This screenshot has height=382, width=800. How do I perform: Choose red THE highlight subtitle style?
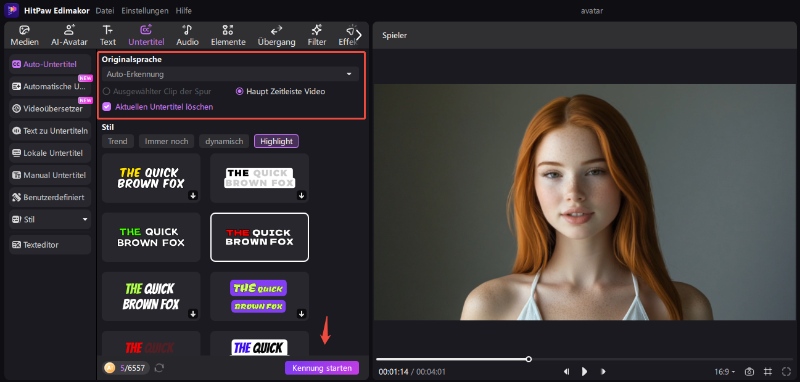pyautogui.click(x=259, y=237)
